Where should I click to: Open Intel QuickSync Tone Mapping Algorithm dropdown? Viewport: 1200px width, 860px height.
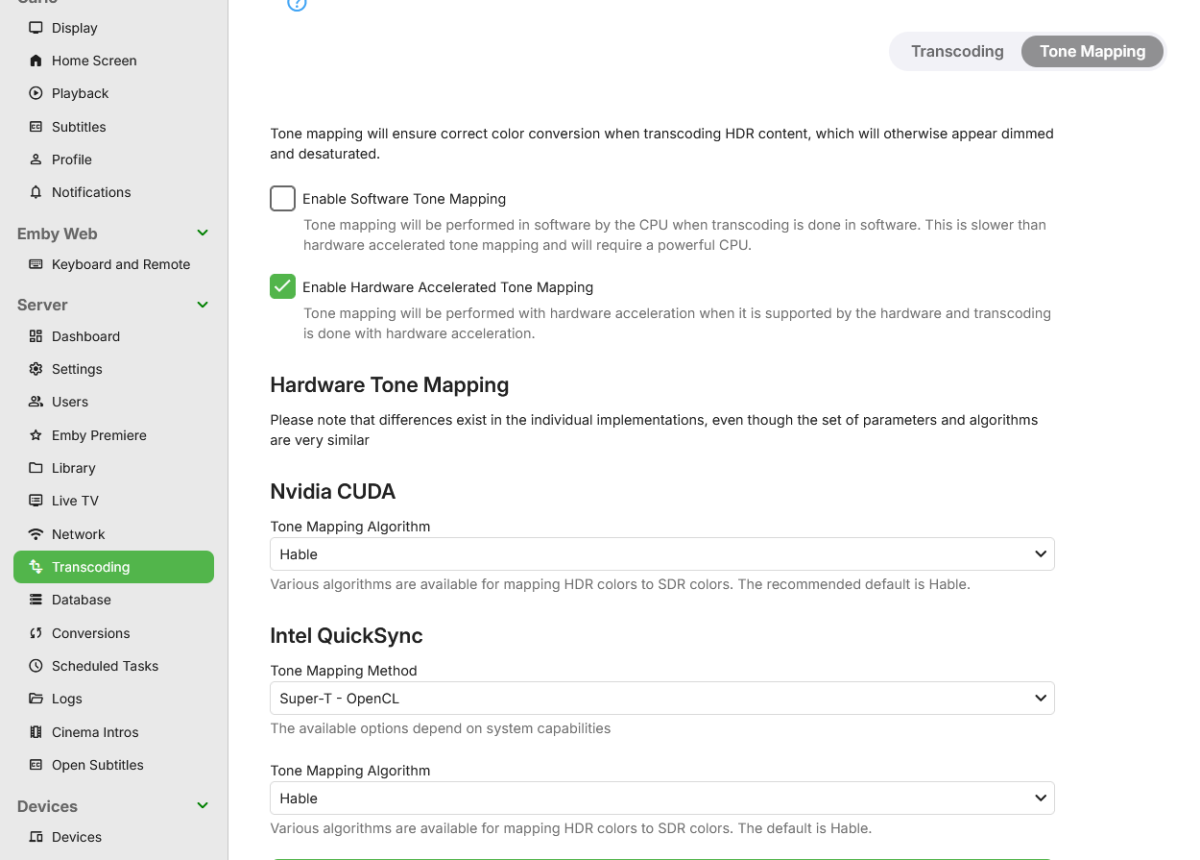[x=661, y=798]
